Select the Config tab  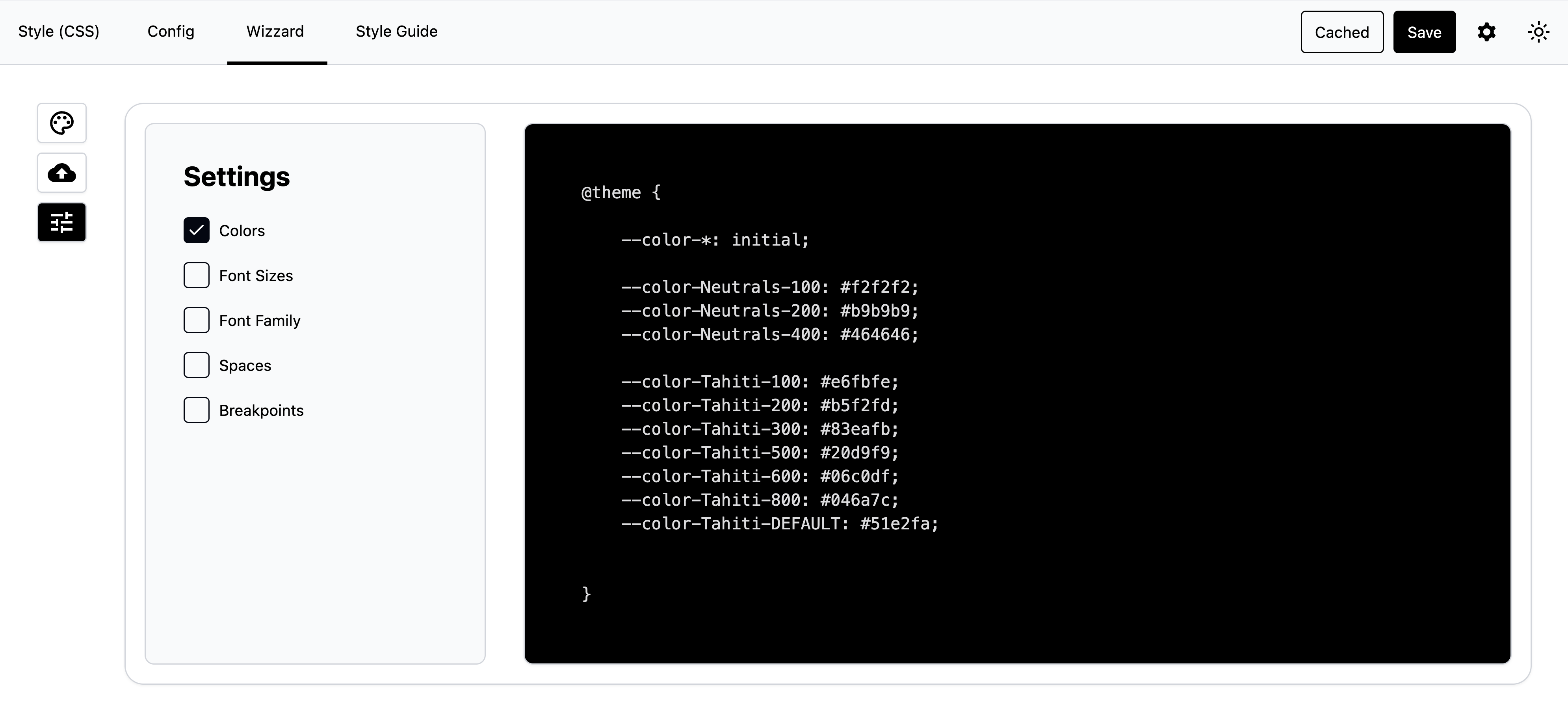pos(171,31)
